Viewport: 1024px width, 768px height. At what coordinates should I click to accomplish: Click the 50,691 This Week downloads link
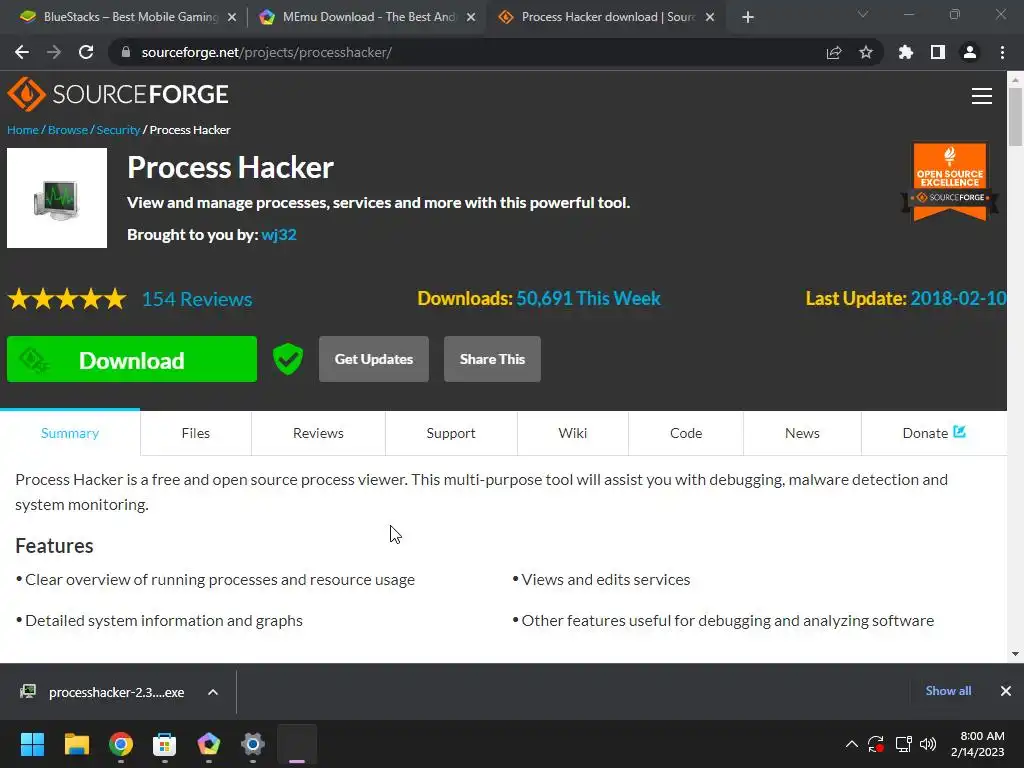588,298
